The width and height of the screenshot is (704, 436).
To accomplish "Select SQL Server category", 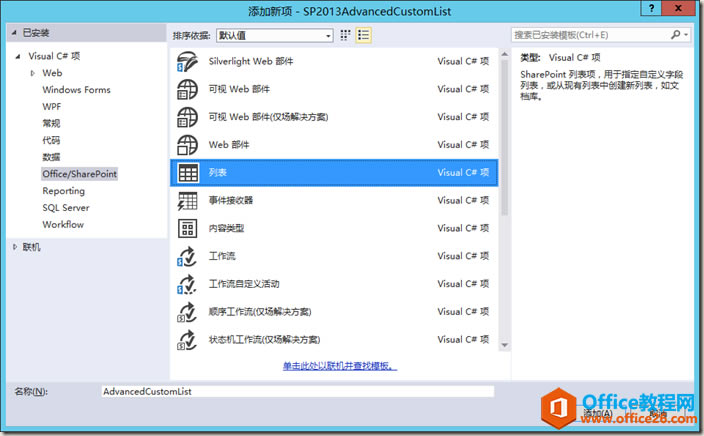I will pyautogui.click(x=66, y=208).
